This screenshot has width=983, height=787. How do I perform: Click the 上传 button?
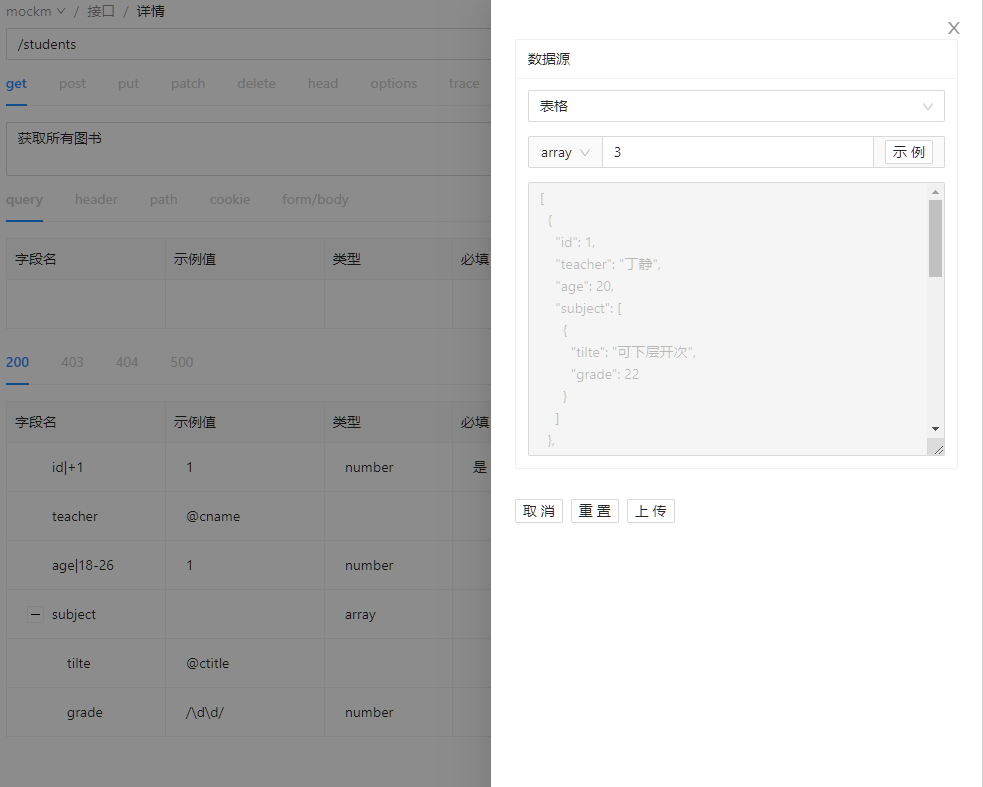coord(651,511)
